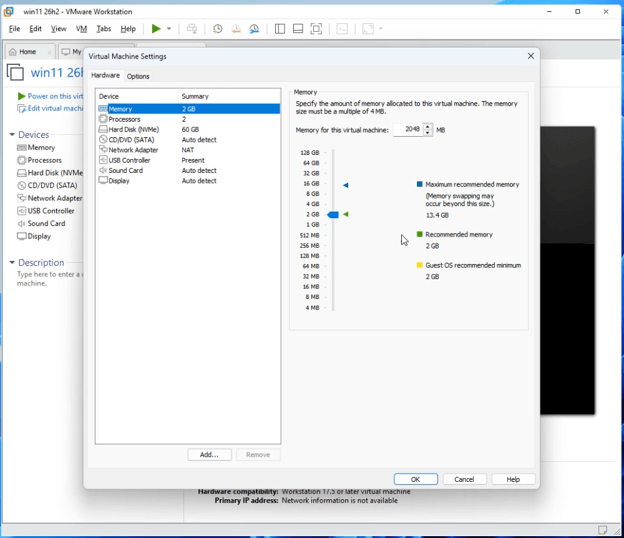Open the VM menu
This screenshot has height=538, width=624.
(81, 29)
